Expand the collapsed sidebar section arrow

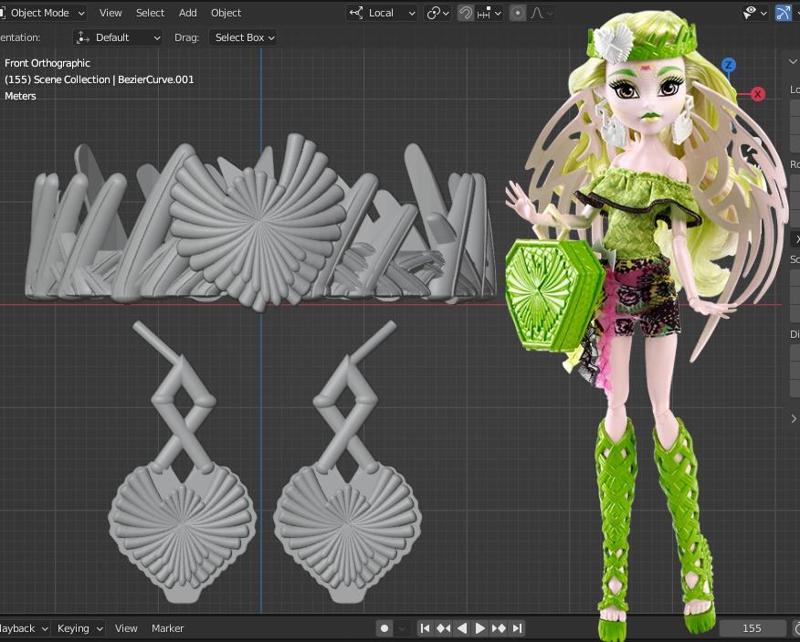click(794, 419)
